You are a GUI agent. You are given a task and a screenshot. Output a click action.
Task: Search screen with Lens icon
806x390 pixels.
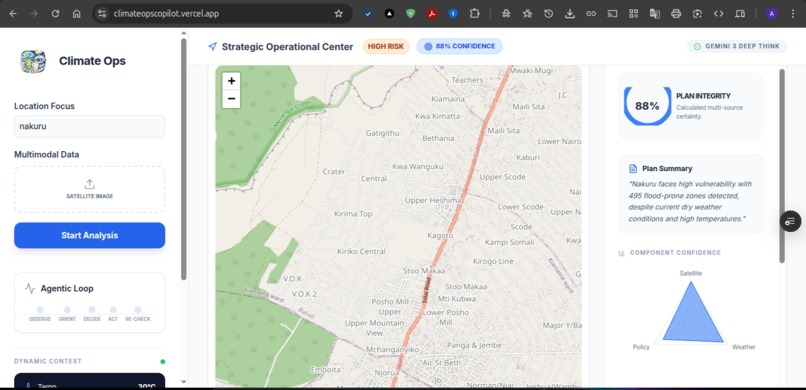(697, 14)
